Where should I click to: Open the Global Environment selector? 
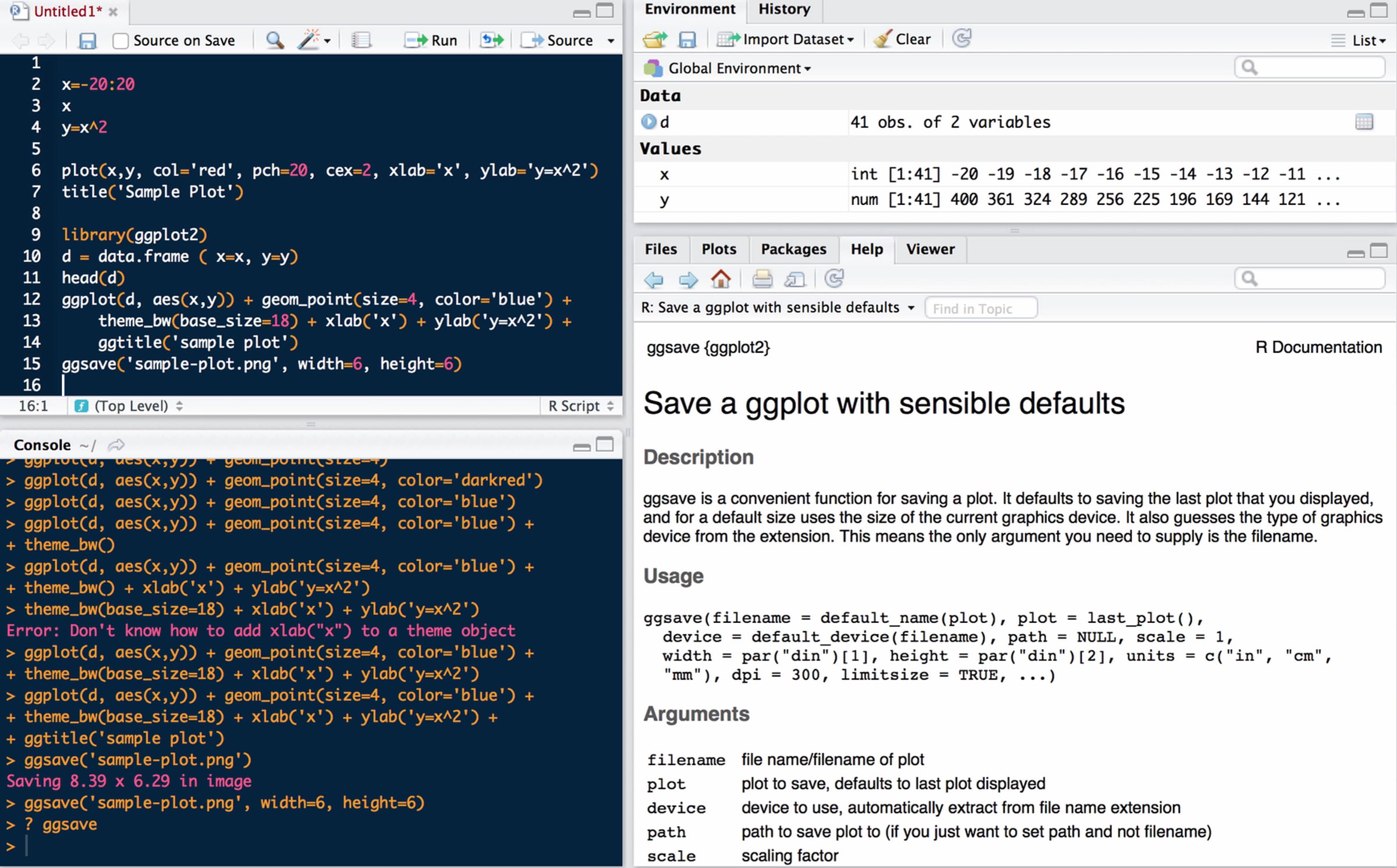click(x=727, y=68)
